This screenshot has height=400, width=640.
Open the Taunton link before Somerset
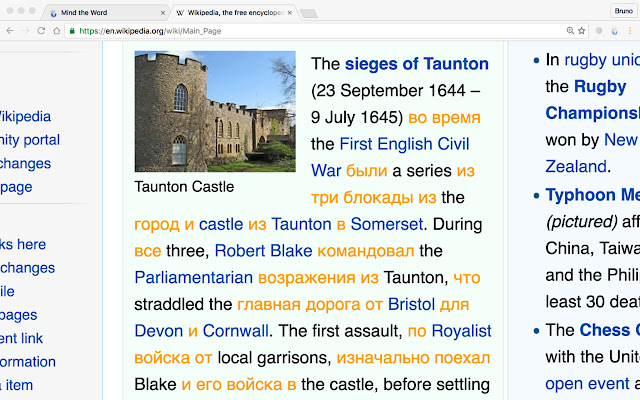[x=301, y=224]
